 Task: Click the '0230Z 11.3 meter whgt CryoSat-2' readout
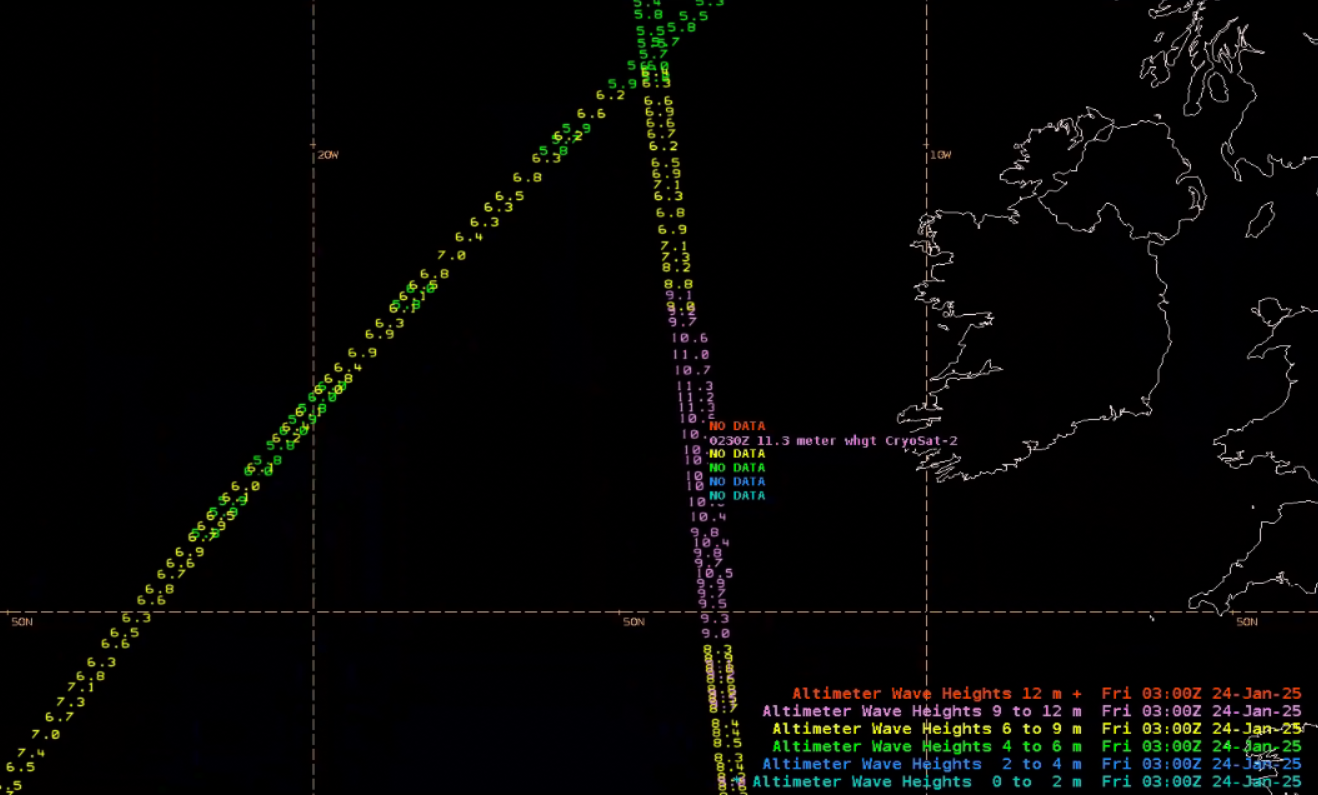833,440
